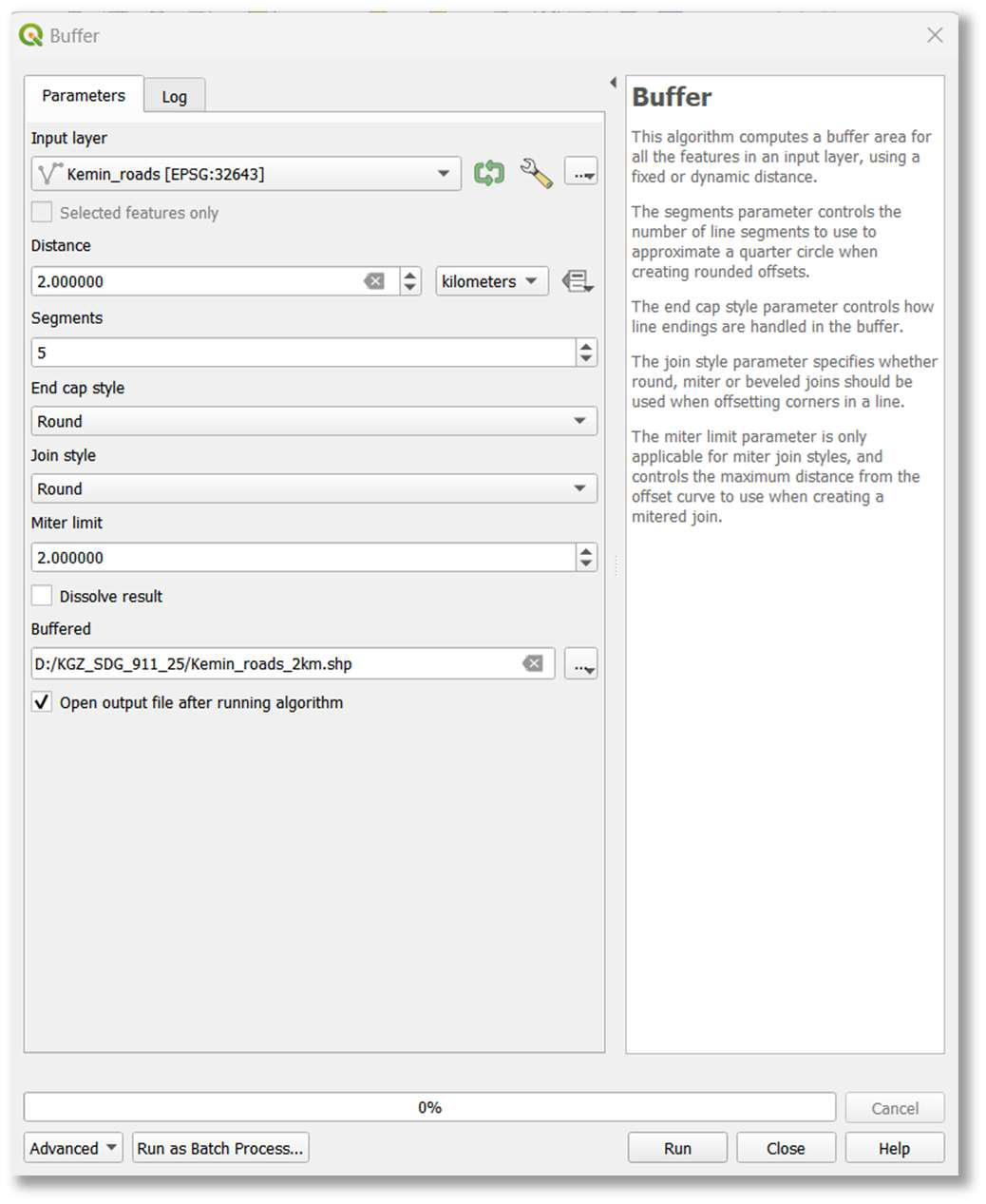This screenshot has width=986, height=1204.
Task: Click data-defined override icon for Distance
Action: tap(578, 281)
